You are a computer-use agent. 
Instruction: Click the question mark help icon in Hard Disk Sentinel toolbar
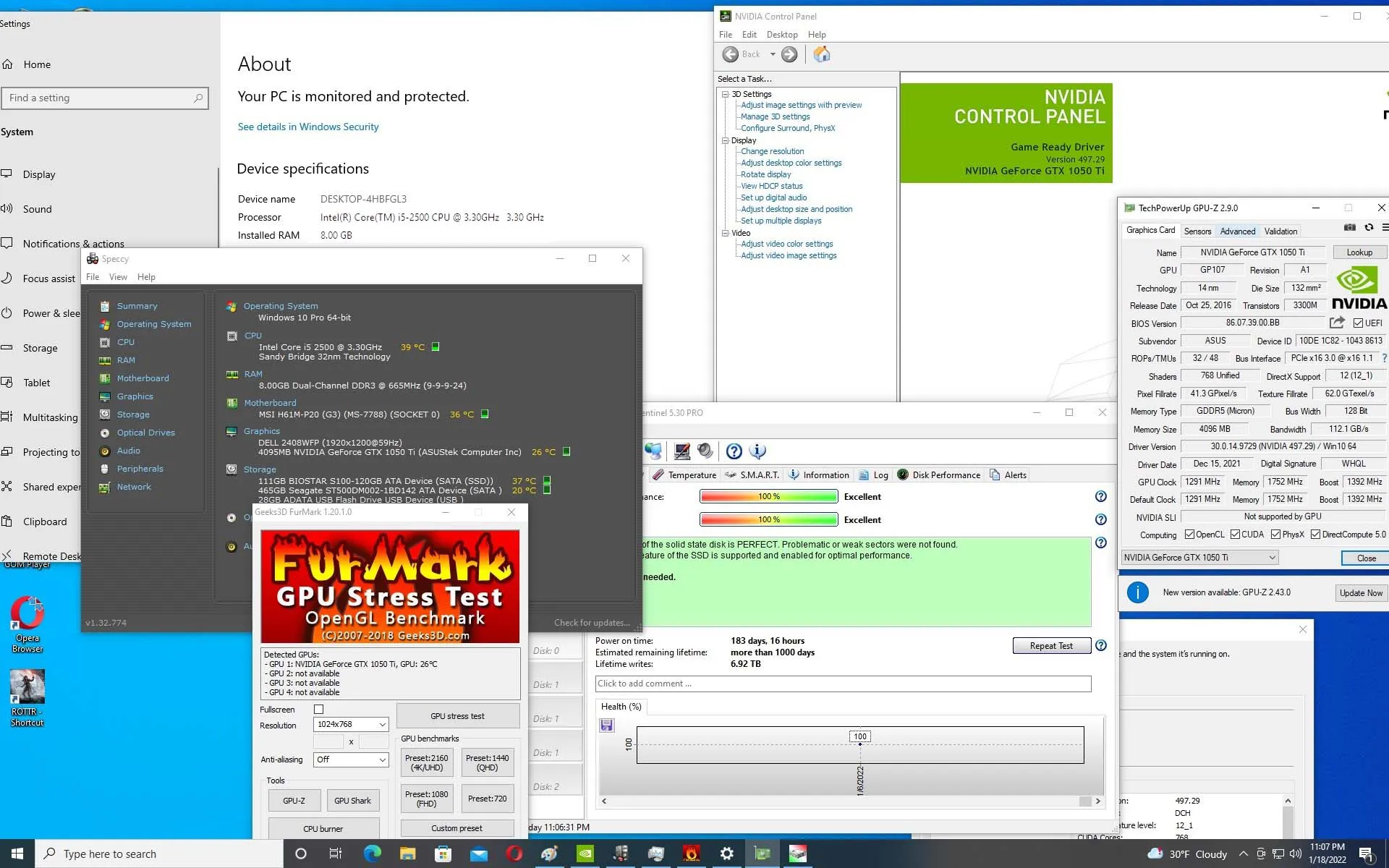[734, 451]
